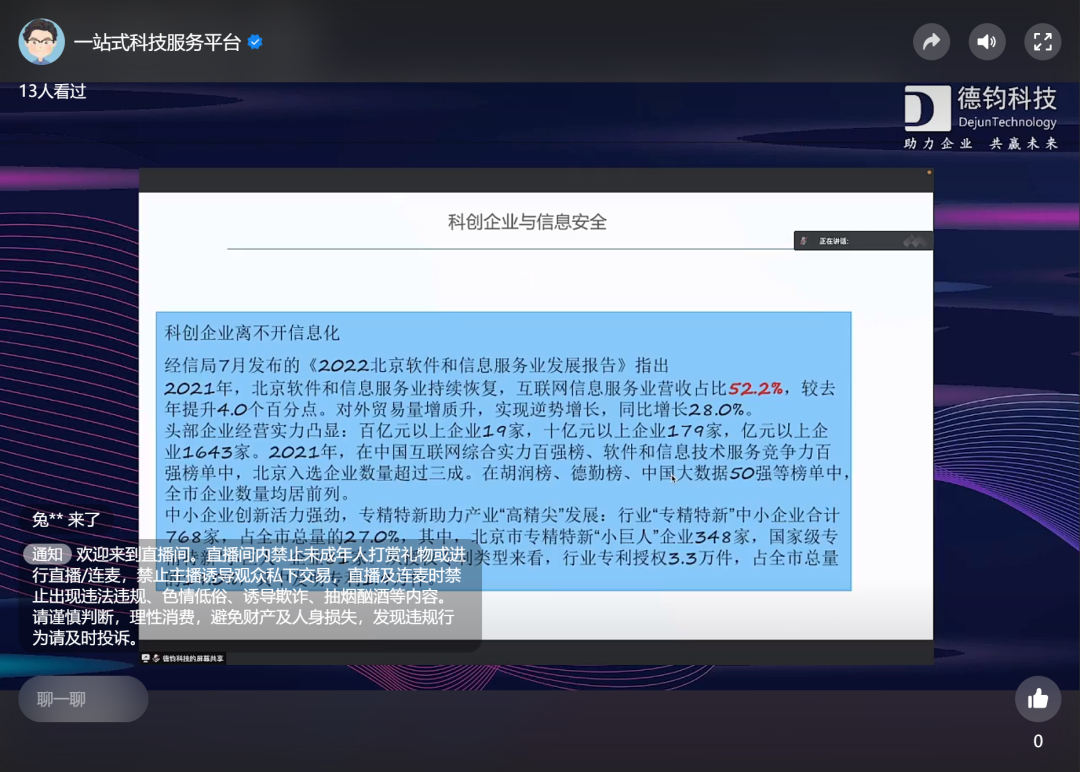This screenshot has height=772, width=1080.
Task: Enter fullscreen using the expand icon
Action: point(1042,41)
